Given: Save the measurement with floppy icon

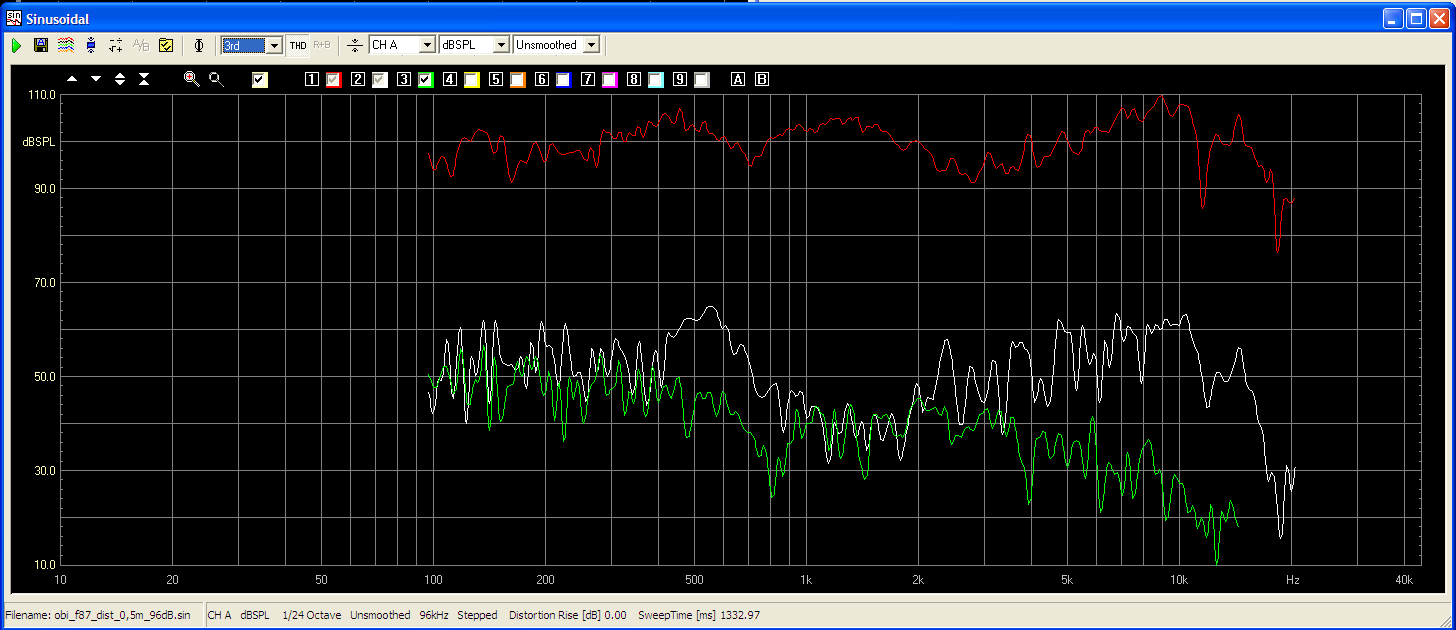Looking at the screenshot, I should pos(41,45).
